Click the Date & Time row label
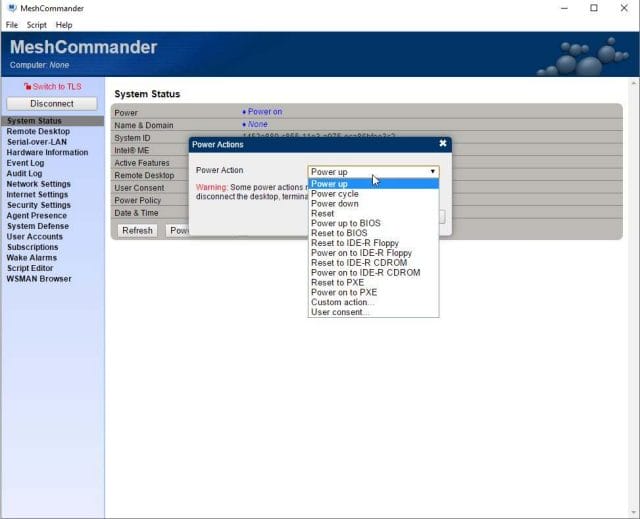This screenshot has height=519, width=640. (136, 213)
